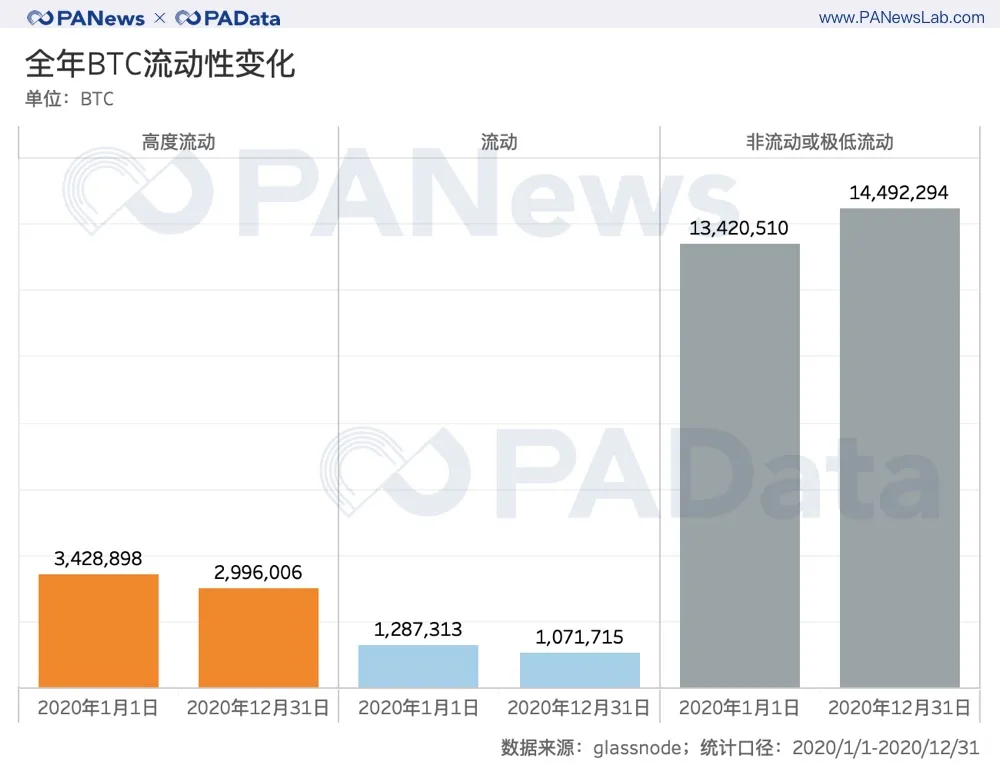Click the 2020年1月1日 label under 流动 section

[418, 707]
